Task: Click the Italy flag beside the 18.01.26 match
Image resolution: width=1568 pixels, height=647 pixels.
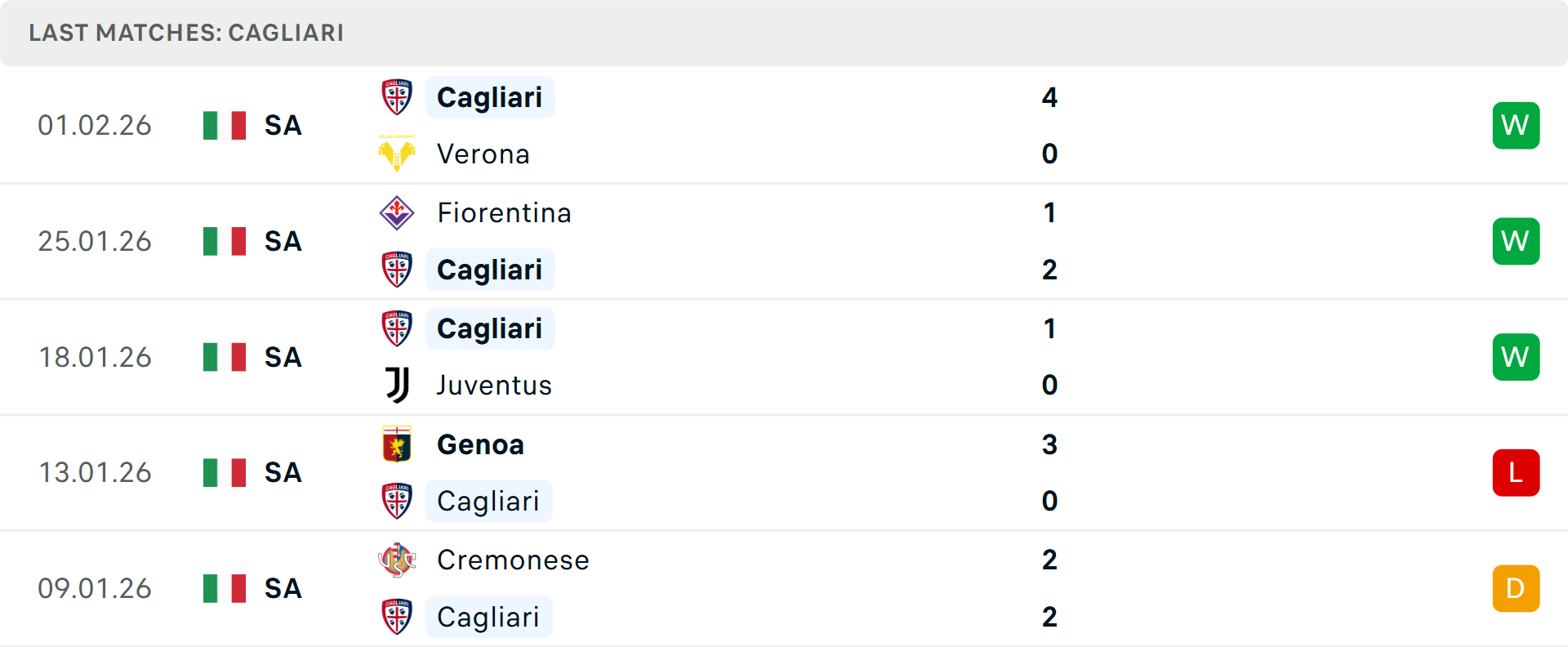Action: (224, 357)
